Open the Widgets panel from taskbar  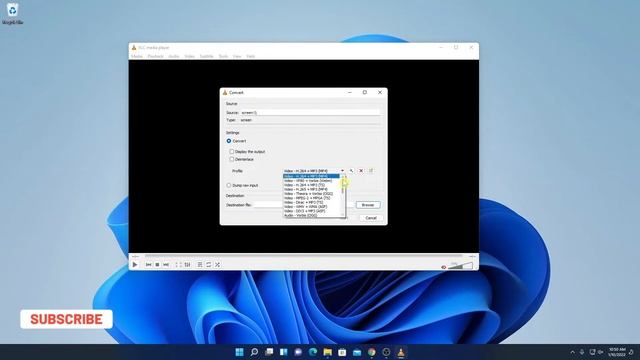point(284,352)
